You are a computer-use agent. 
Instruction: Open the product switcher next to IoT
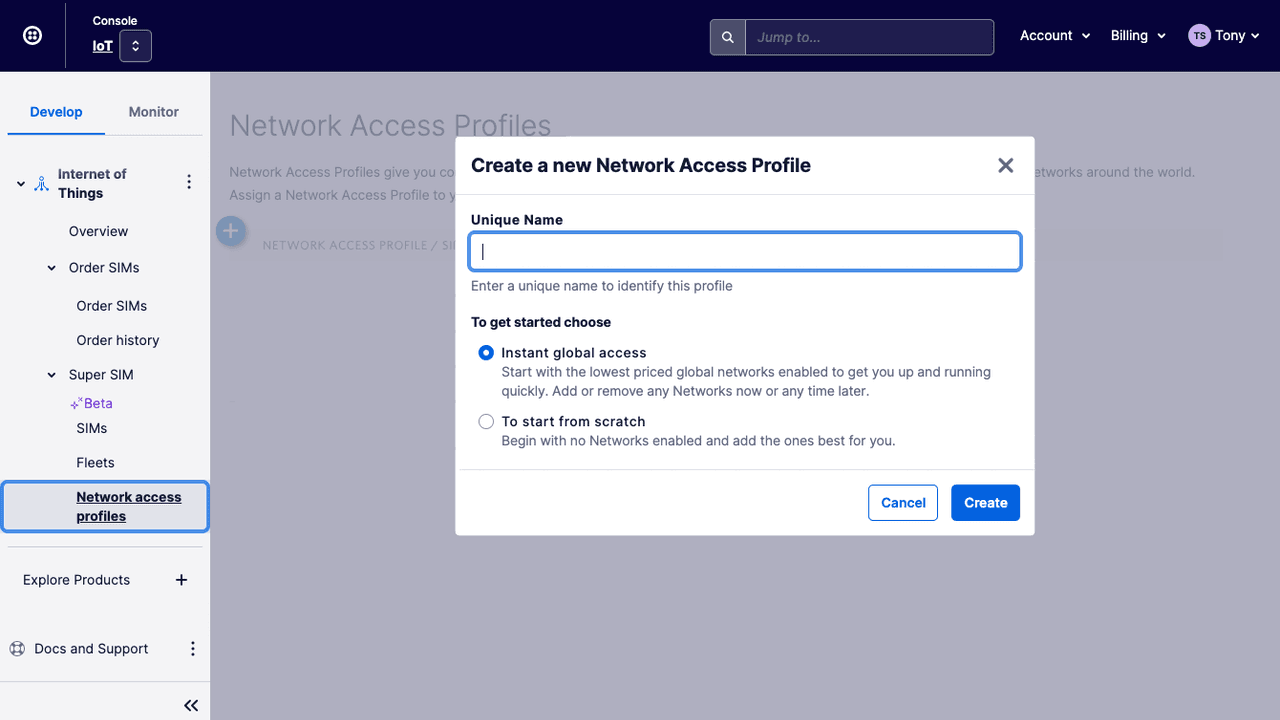click(x=135, y=46)
